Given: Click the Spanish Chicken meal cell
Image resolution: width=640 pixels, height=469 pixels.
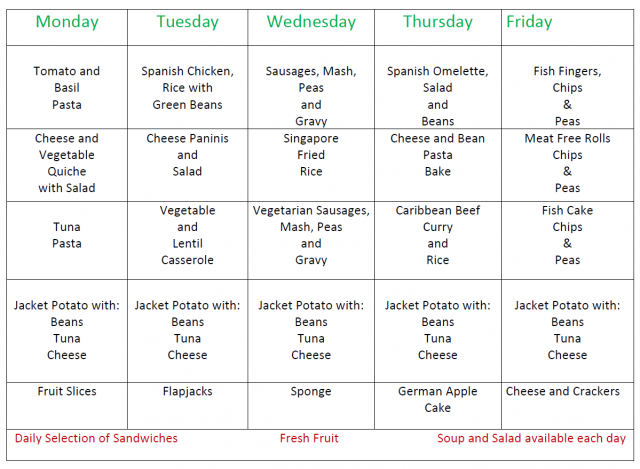Looking at the screenshot, I should pyautogui.click(x=187, y=88).
